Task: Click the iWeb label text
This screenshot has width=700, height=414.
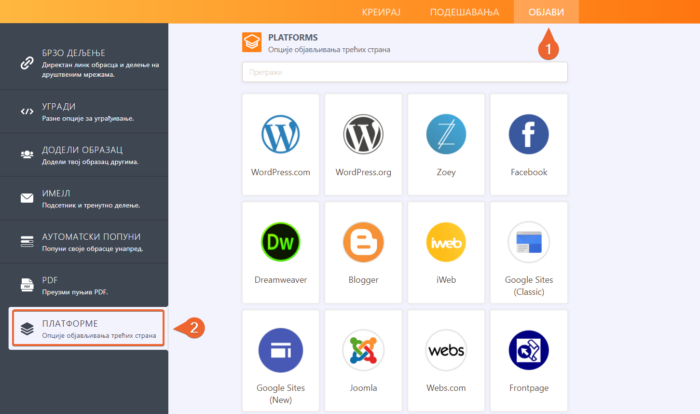Action: pos(446,280)
